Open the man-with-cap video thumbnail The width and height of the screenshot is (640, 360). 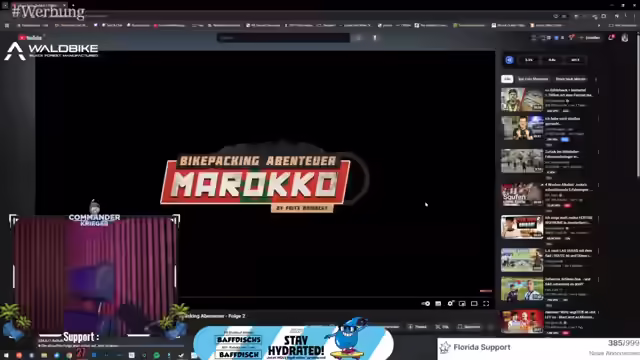pyautogui.click(x=522, y=100)
